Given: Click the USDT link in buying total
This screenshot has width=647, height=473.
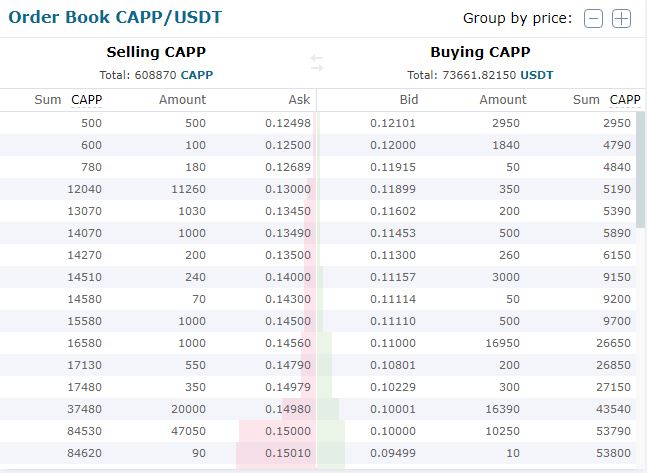Looking at the screenshot, I should (x=536, y=75).
